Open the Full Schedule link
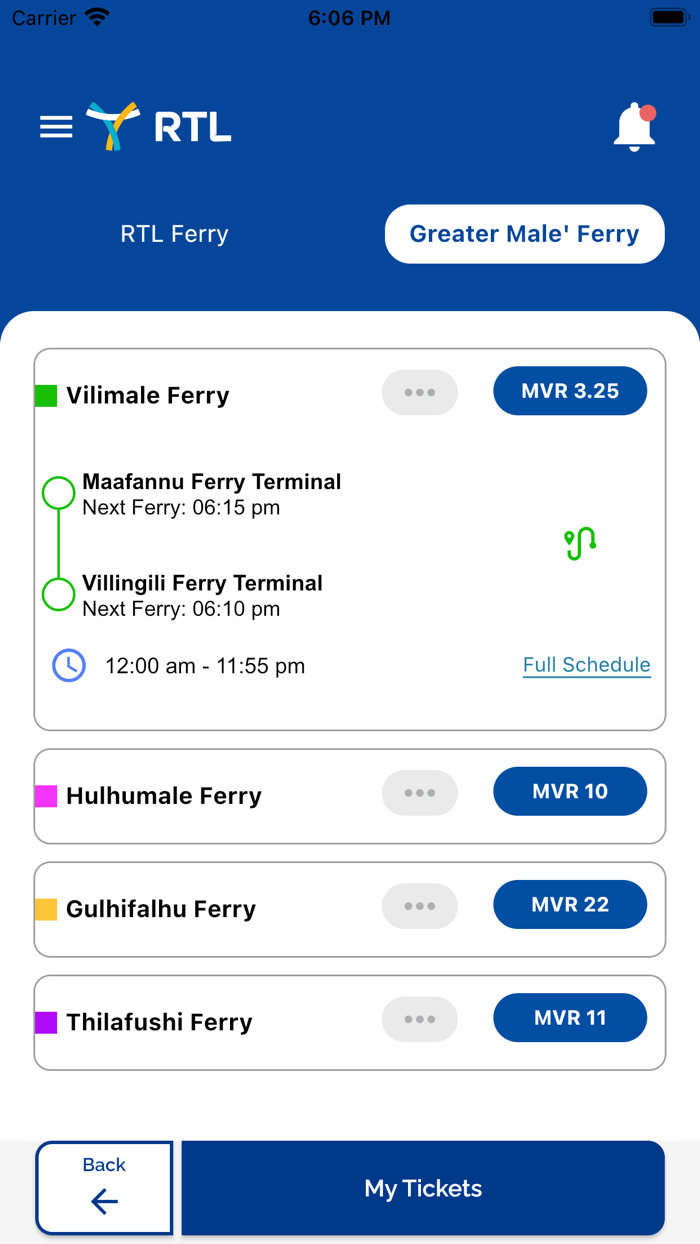The height and width of the screenshot is (1244, 700). coord(586,664)
